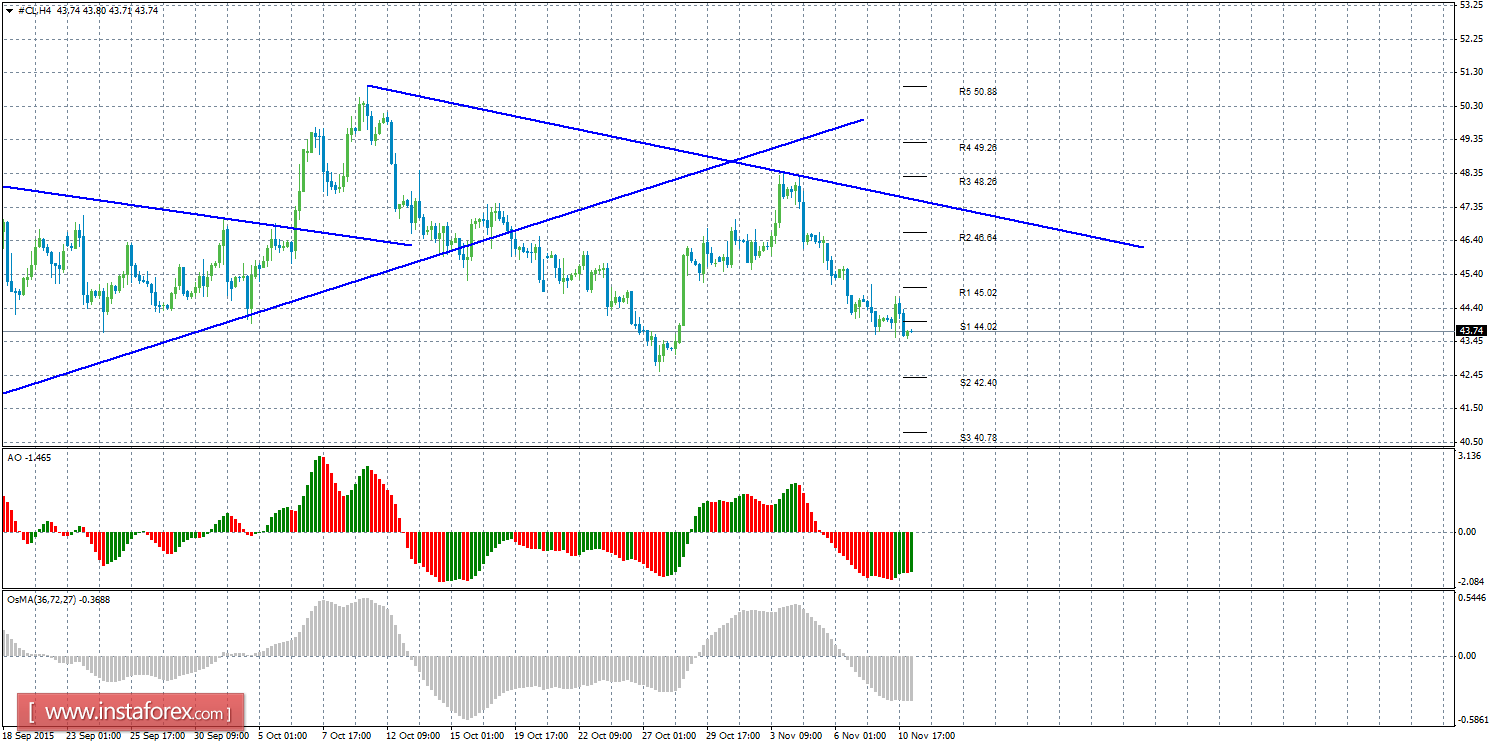Select the 49.35 price axis value
Viewport: 1494px width, 744px height.
click(1471, 139)
